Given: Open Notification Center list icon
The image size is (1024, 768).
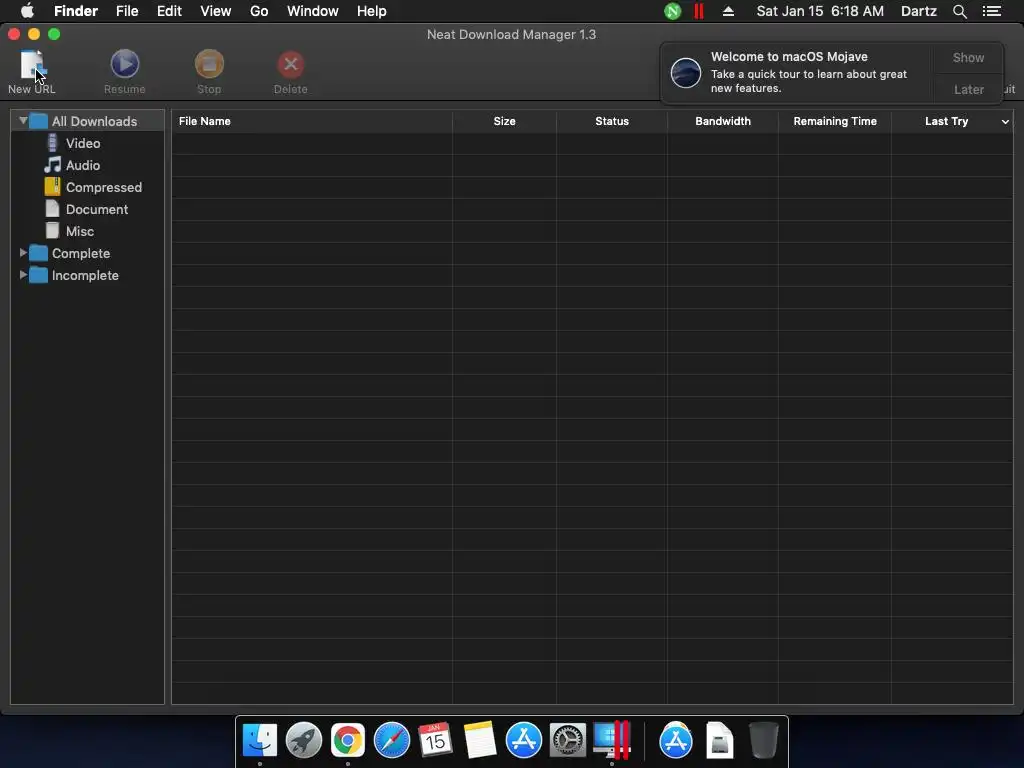Looking at the screenshot, I should [x=991, y=11].
